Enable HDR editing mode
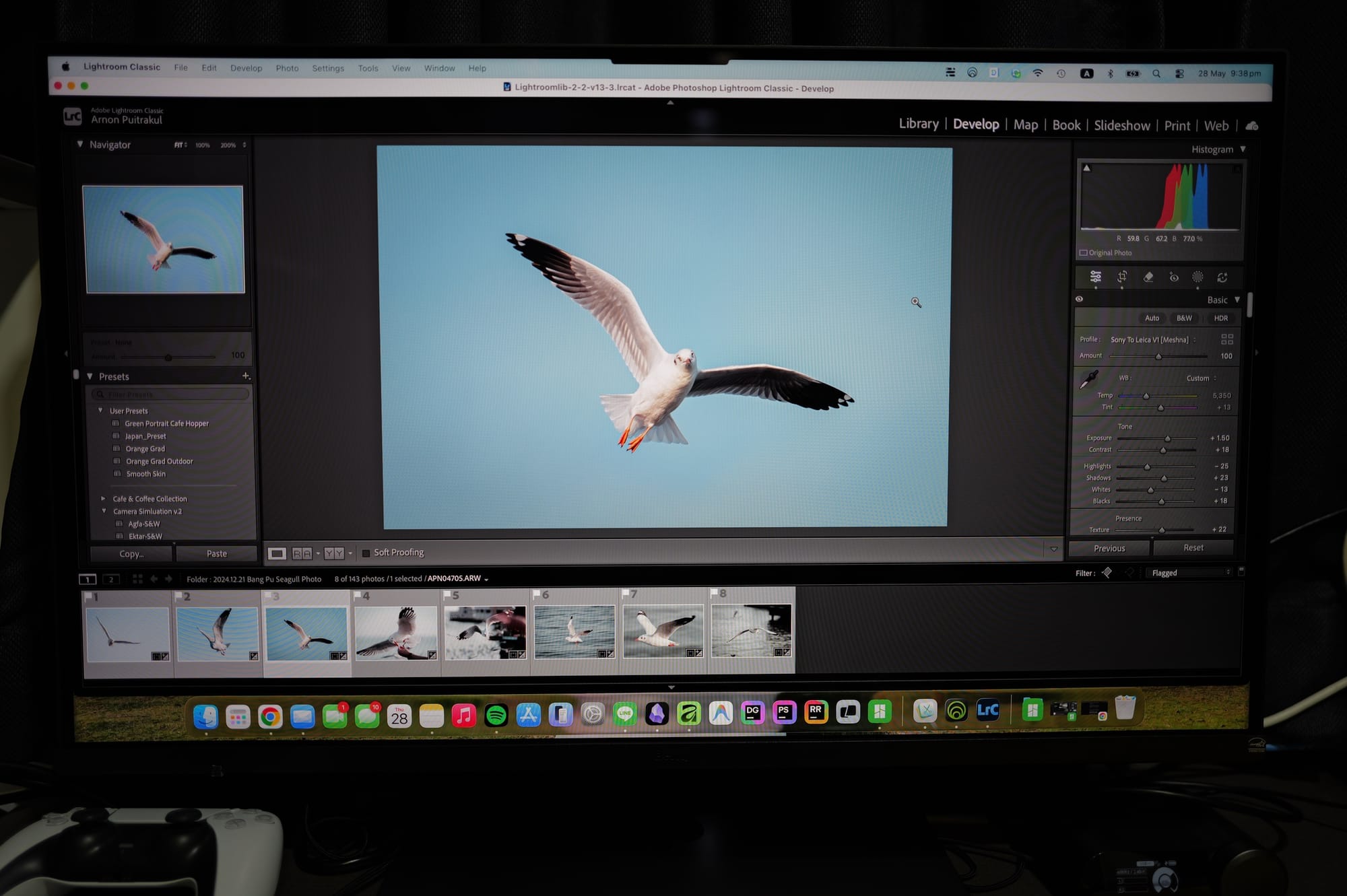1347x896 pixels. pyautogui.click(x=1220, y=318)
